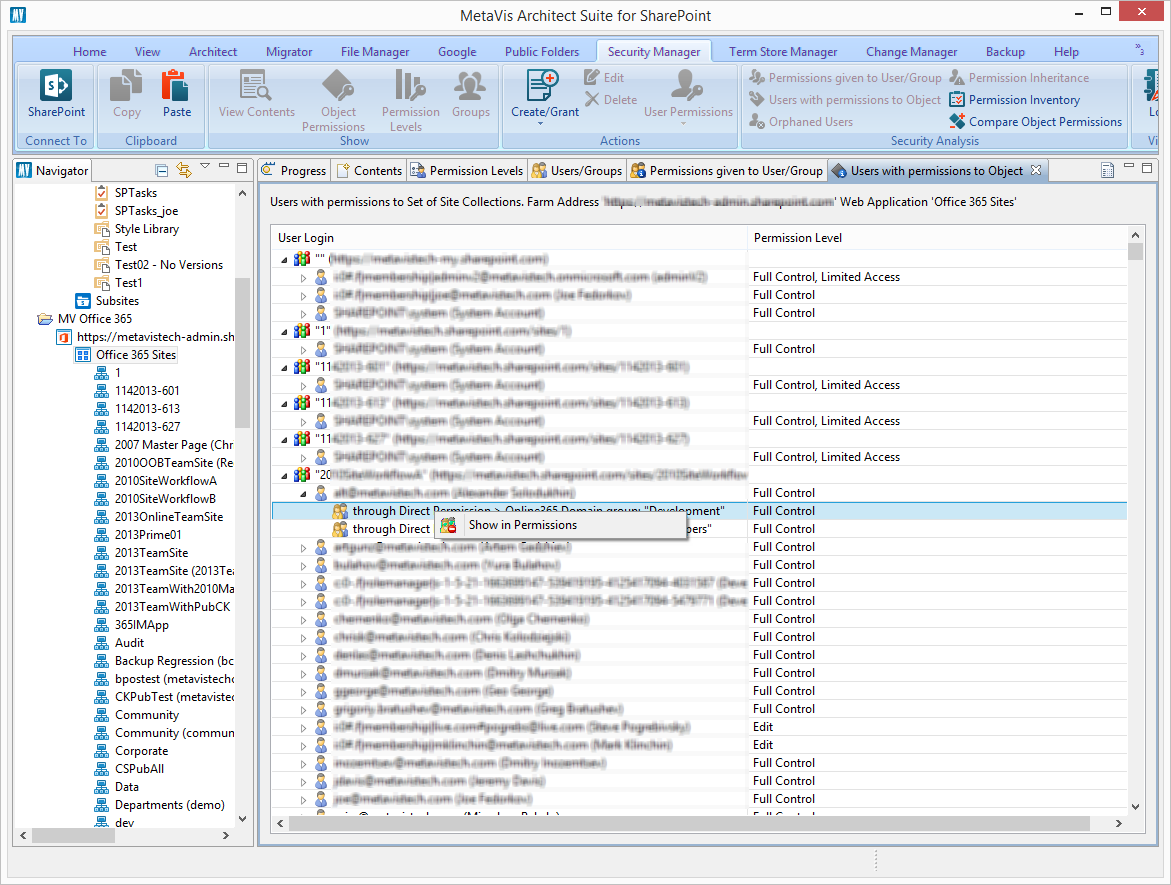Image resolution: width=1171 pixels, height=885 pixels.
Task: Toggle Link with Editor in Navigator
Action: click(183, 170)
